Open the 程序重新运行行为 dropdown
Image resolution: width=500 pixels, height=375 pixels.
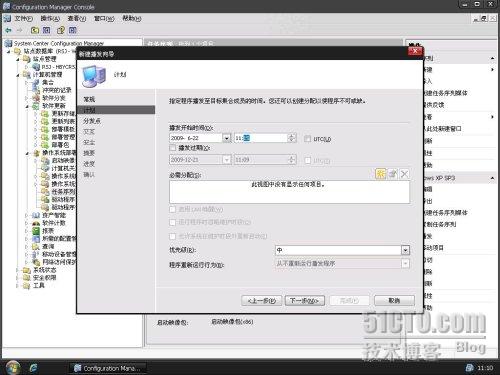405,264
